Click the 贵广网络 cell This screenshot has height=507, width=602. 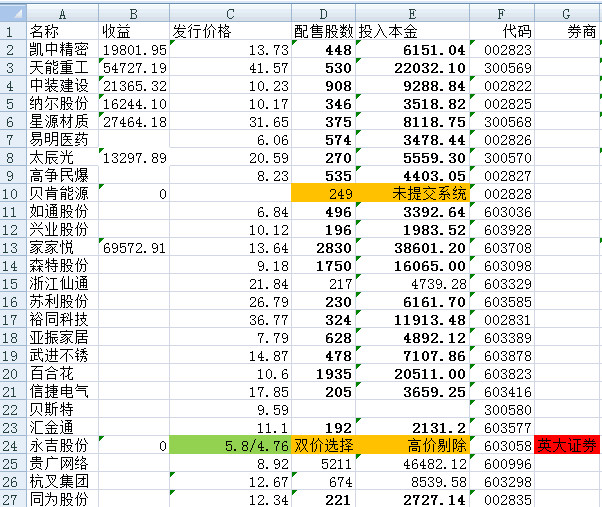[63, 463]
